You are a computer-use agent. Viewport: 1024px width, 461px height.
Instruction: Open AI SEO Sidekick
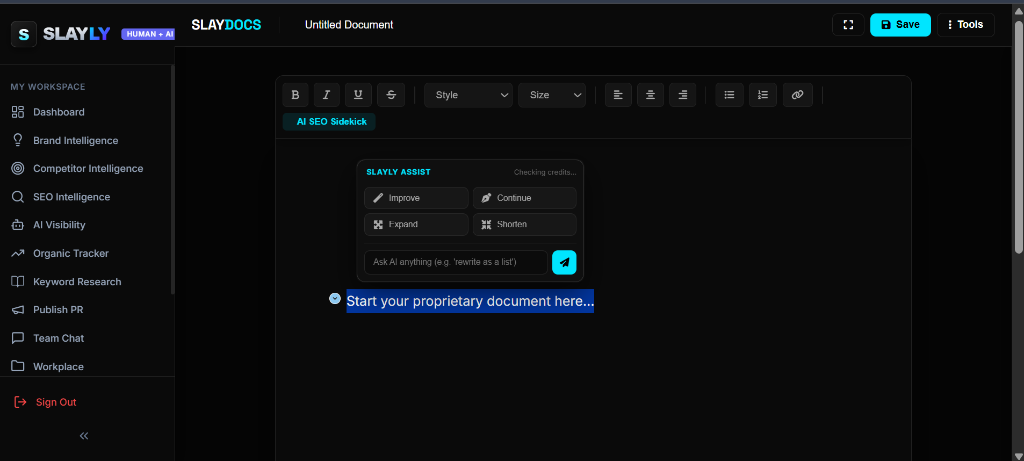point(329,121)
